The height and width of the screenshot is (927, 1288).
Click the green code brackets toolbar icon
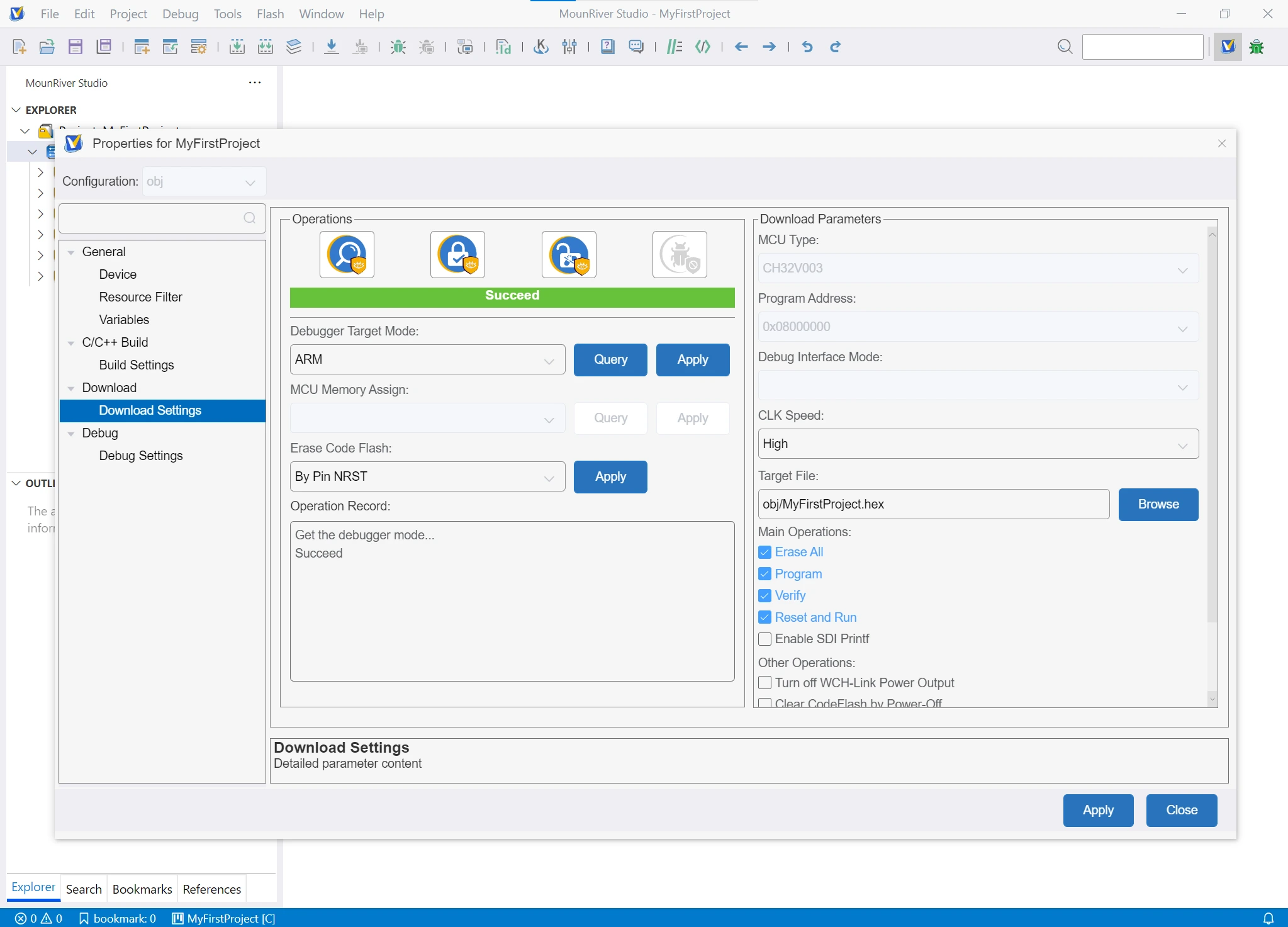click(703, 47)
